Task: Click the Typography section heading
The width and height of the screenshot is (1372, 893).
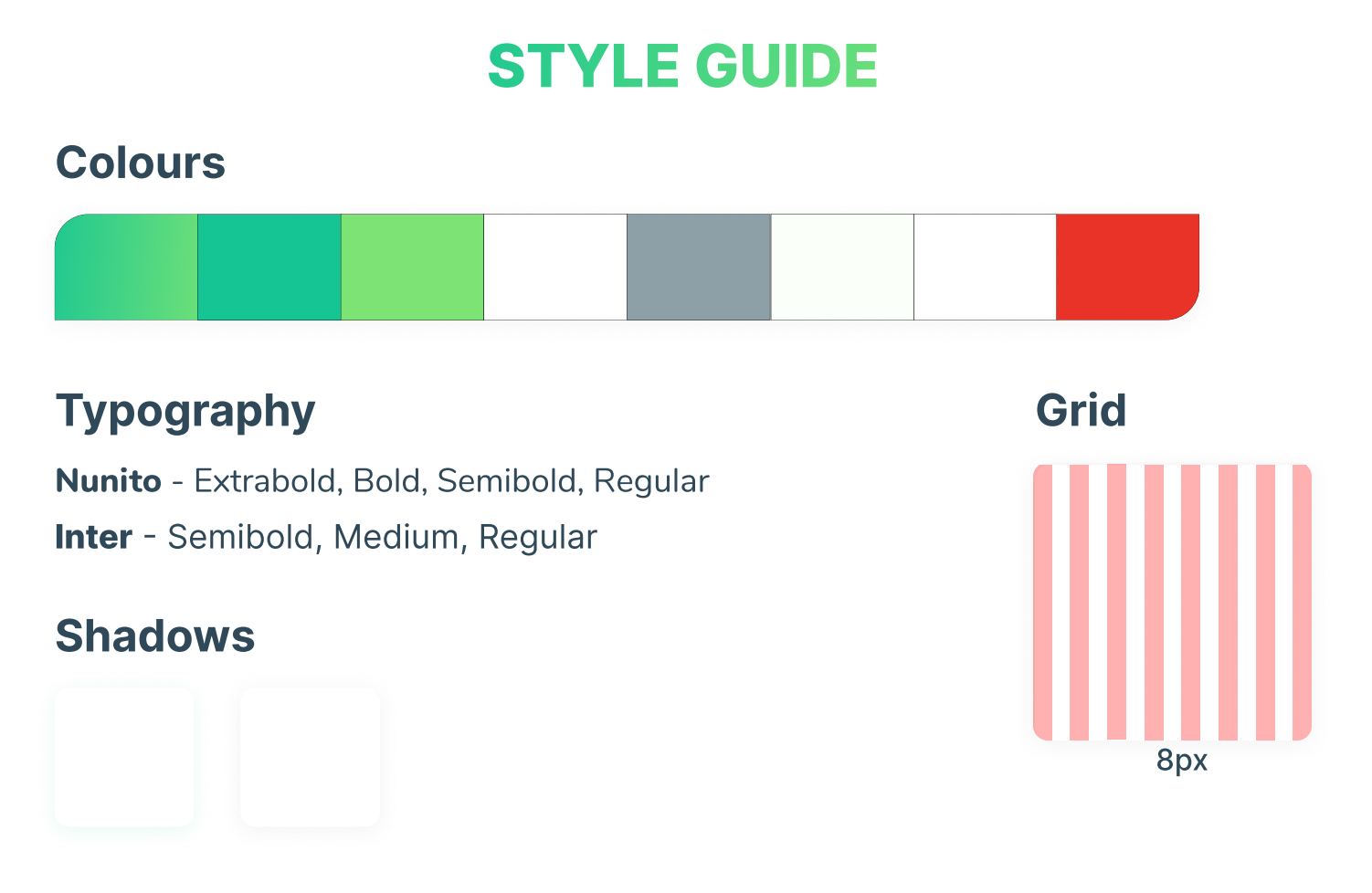Action: (x=185, y=413)
